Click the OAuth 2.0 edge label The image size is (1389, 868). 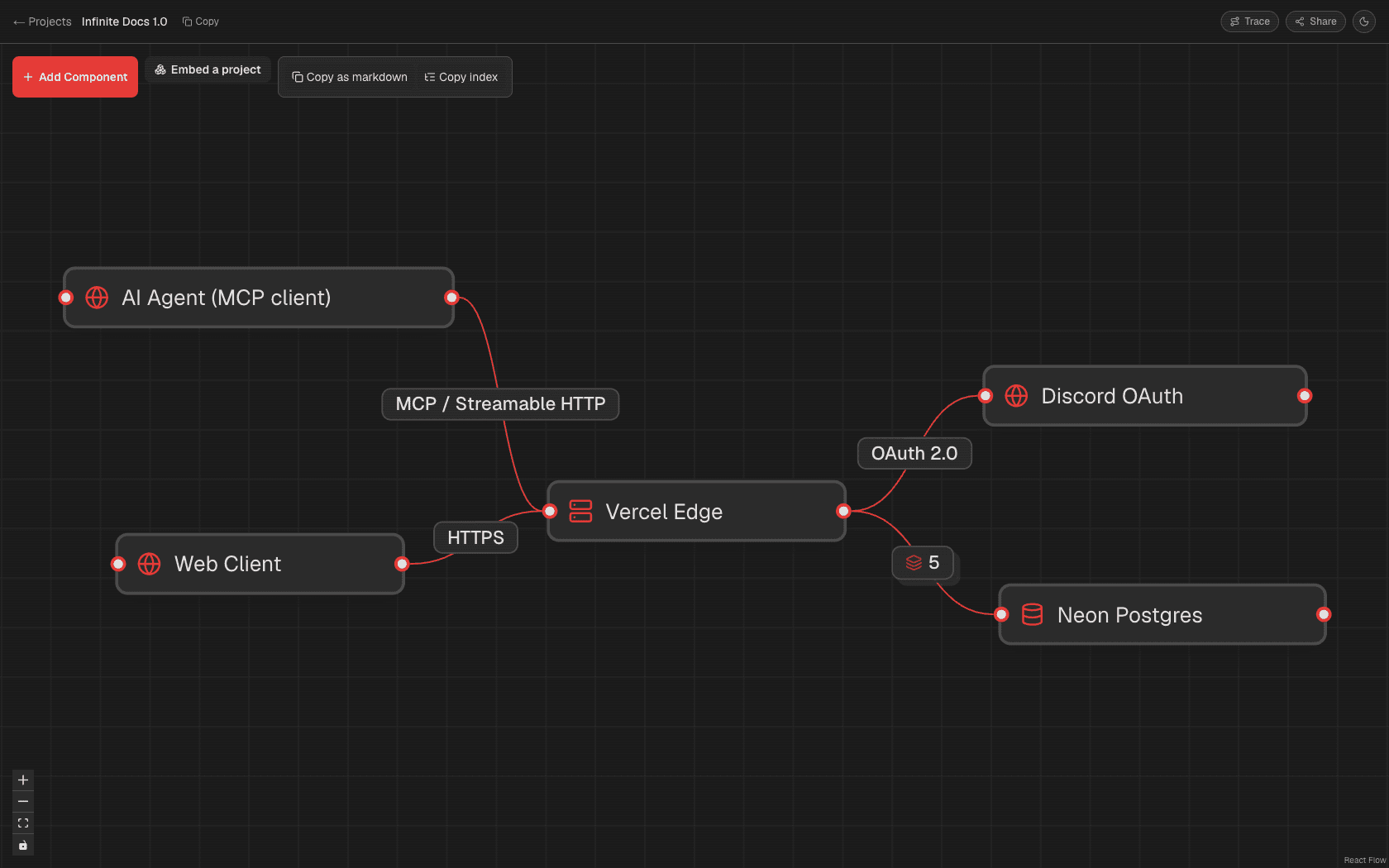pos(914,453)
